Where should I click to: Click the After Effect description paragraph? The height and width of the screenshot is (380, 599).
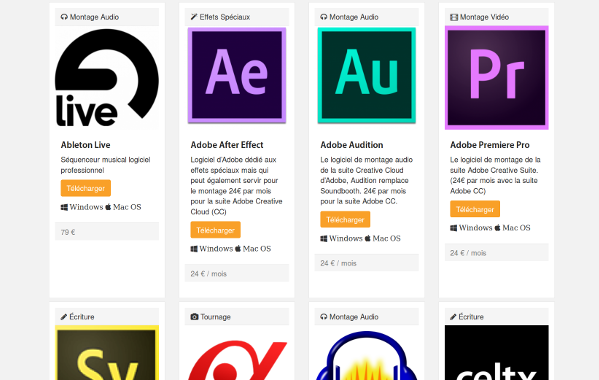(236, 186)
